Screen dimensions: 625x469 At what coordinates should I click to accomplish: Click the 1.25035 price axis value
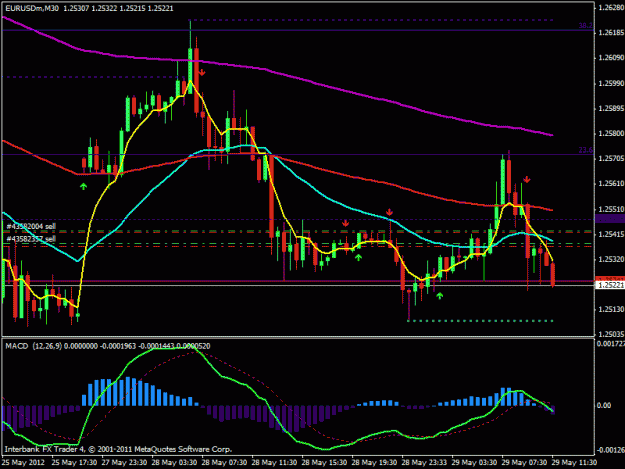click(611, 334)
